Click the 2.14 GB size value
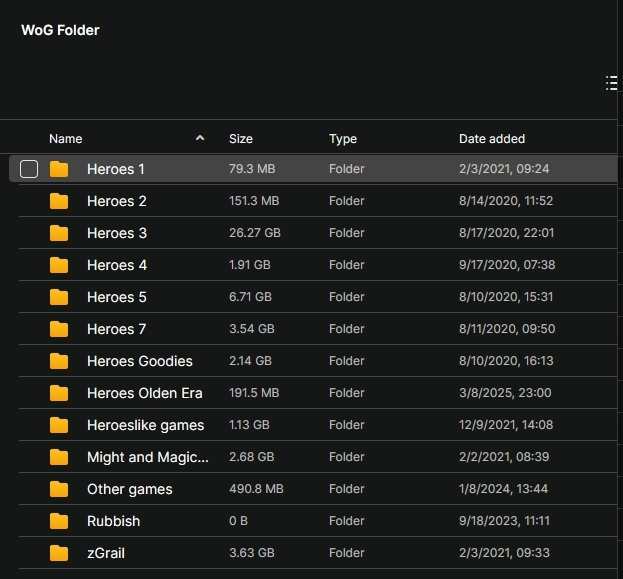The height and width of the screenshot is (579, 623). tap(250, 360)
